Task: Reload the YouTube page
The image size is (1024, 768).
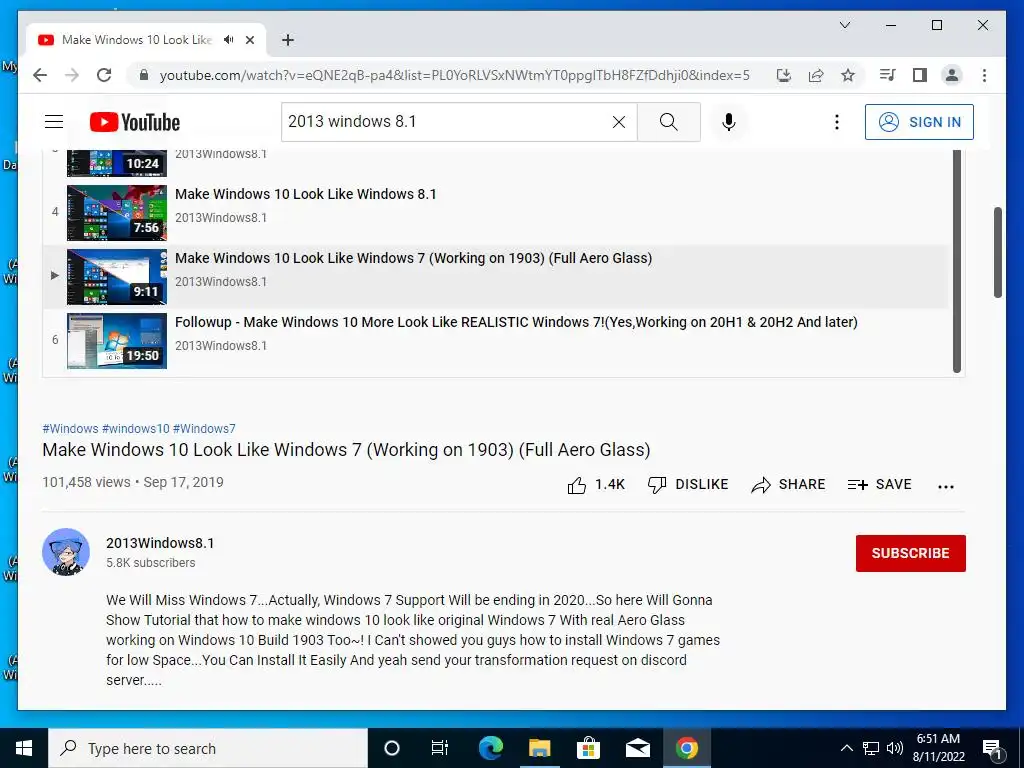Action: (x=104, y=75)
